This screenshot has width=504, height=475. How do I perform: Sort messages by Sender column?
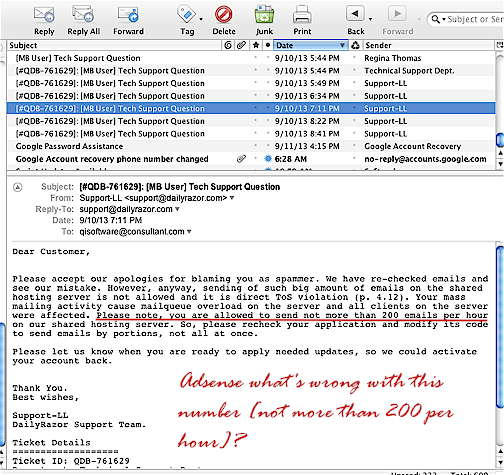tap(428, 45)
